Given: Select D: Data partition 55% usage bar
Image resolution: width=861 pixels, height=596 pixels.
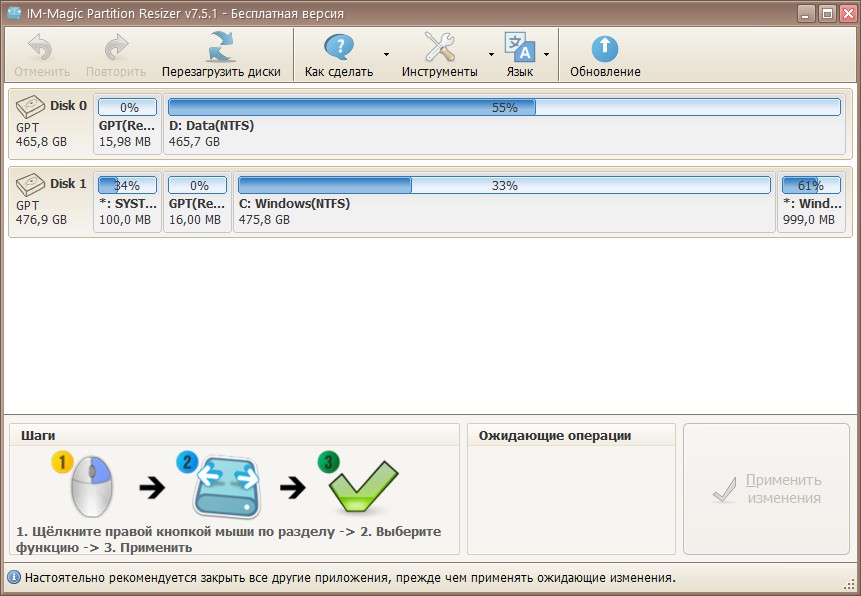Looking at the screenshot, I should click(504, 107).
